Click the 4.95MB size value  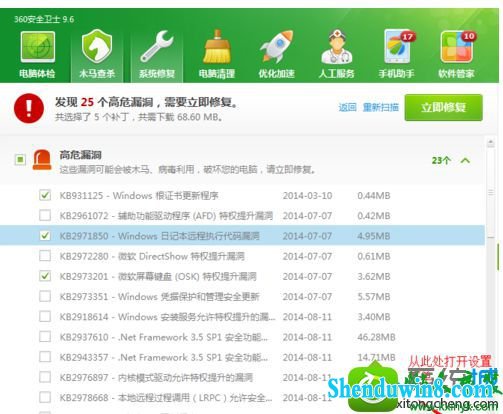pos(374,236)
